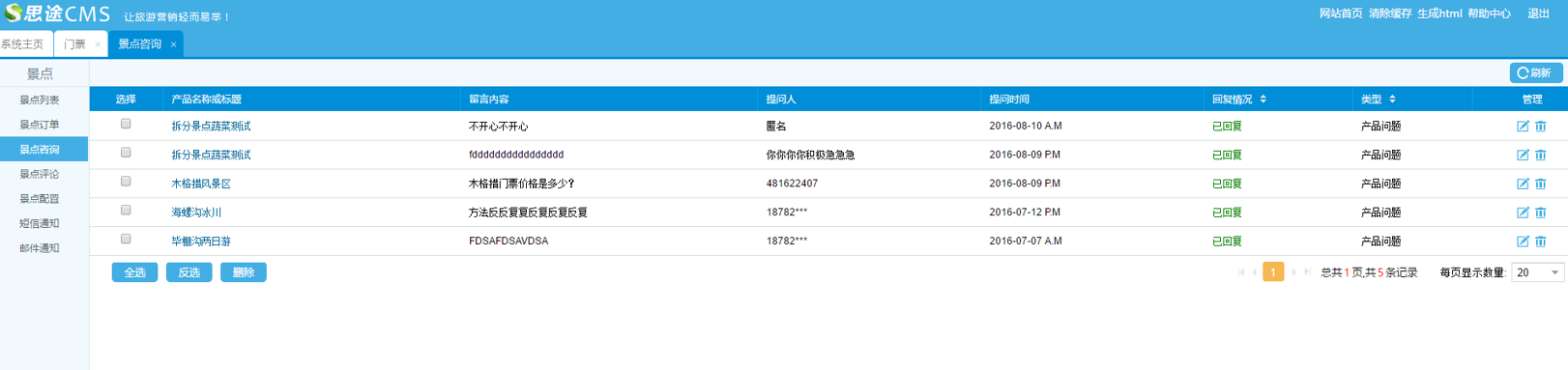Image resolution: width=1568 pixels, height=370 pixels.
Task: Edit the 不开心不开心 inquiry row
Action: pyautogui.click(x=1523, y=127)
